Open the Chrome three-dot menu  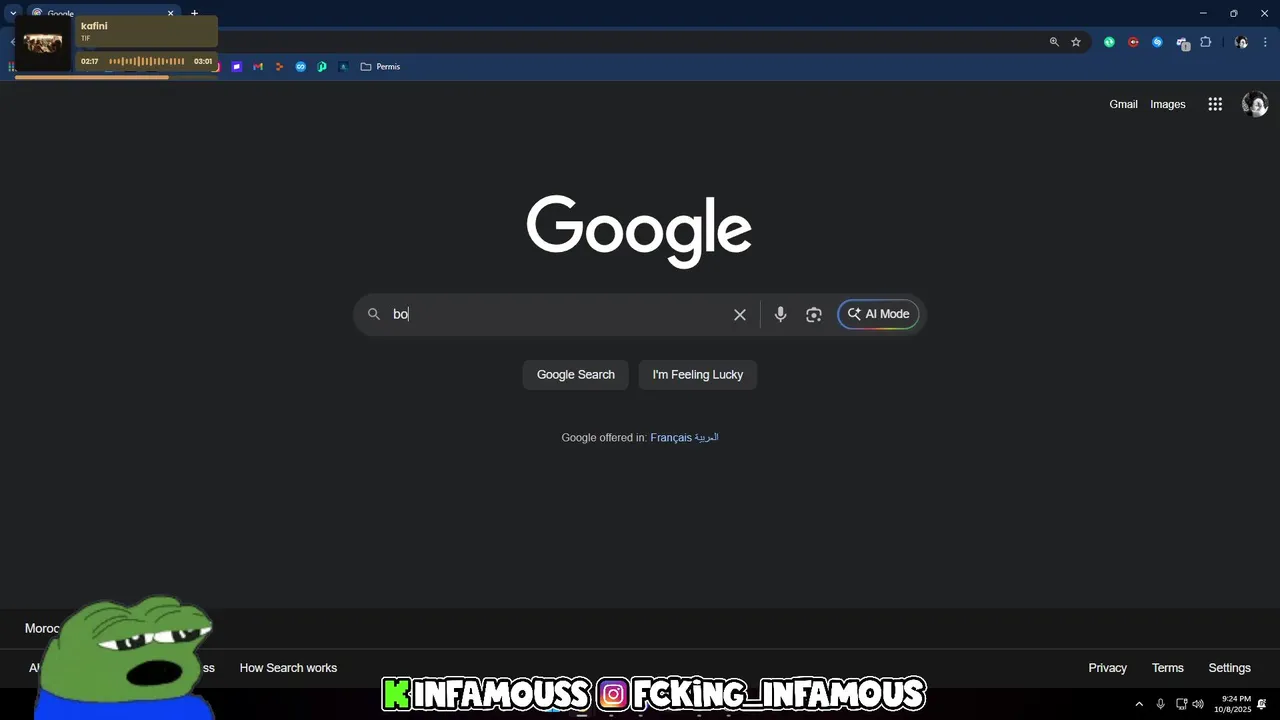tap(1265, 42)
